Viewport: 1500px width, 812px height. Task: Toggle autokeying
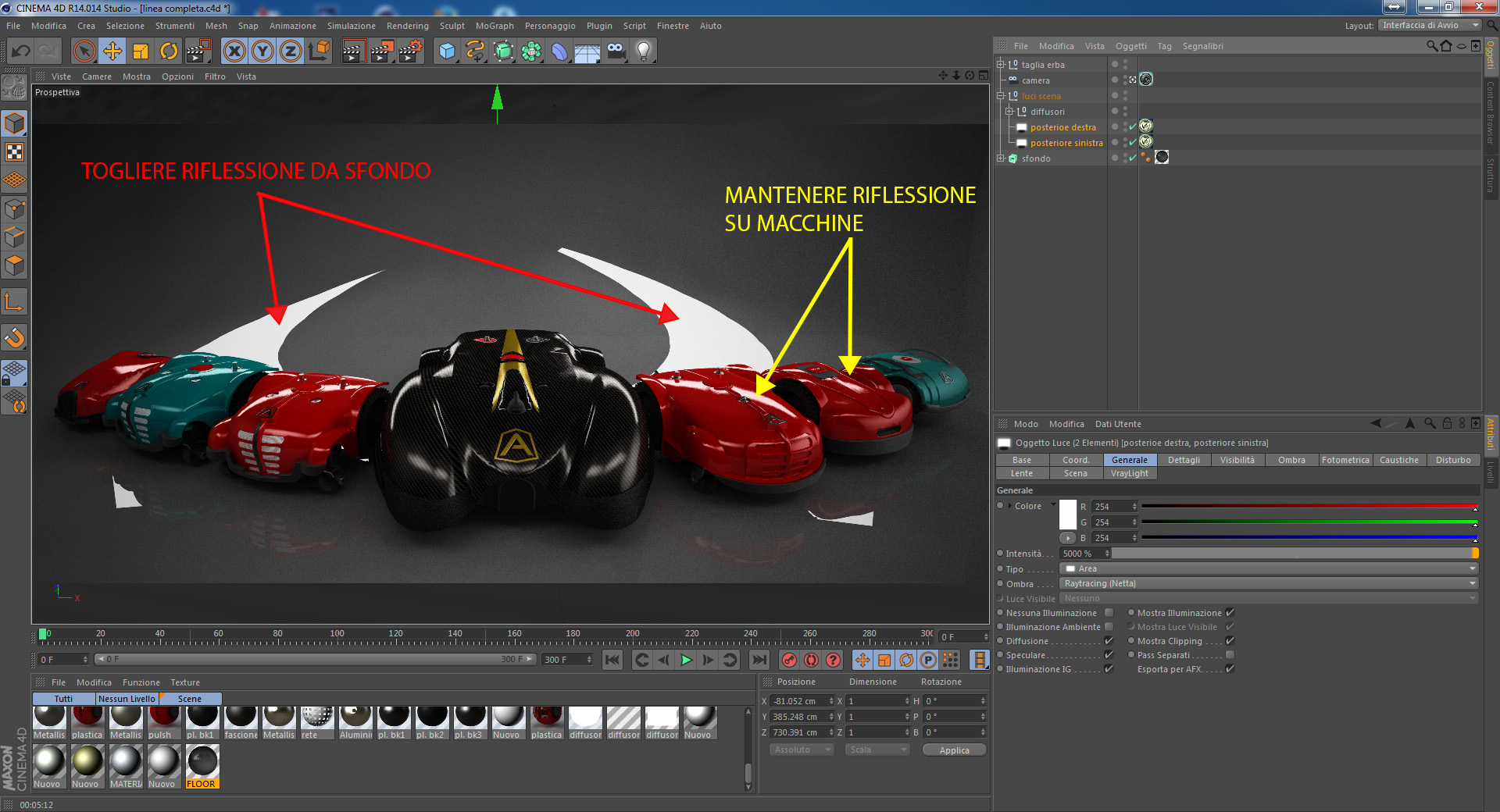(812, 660)
